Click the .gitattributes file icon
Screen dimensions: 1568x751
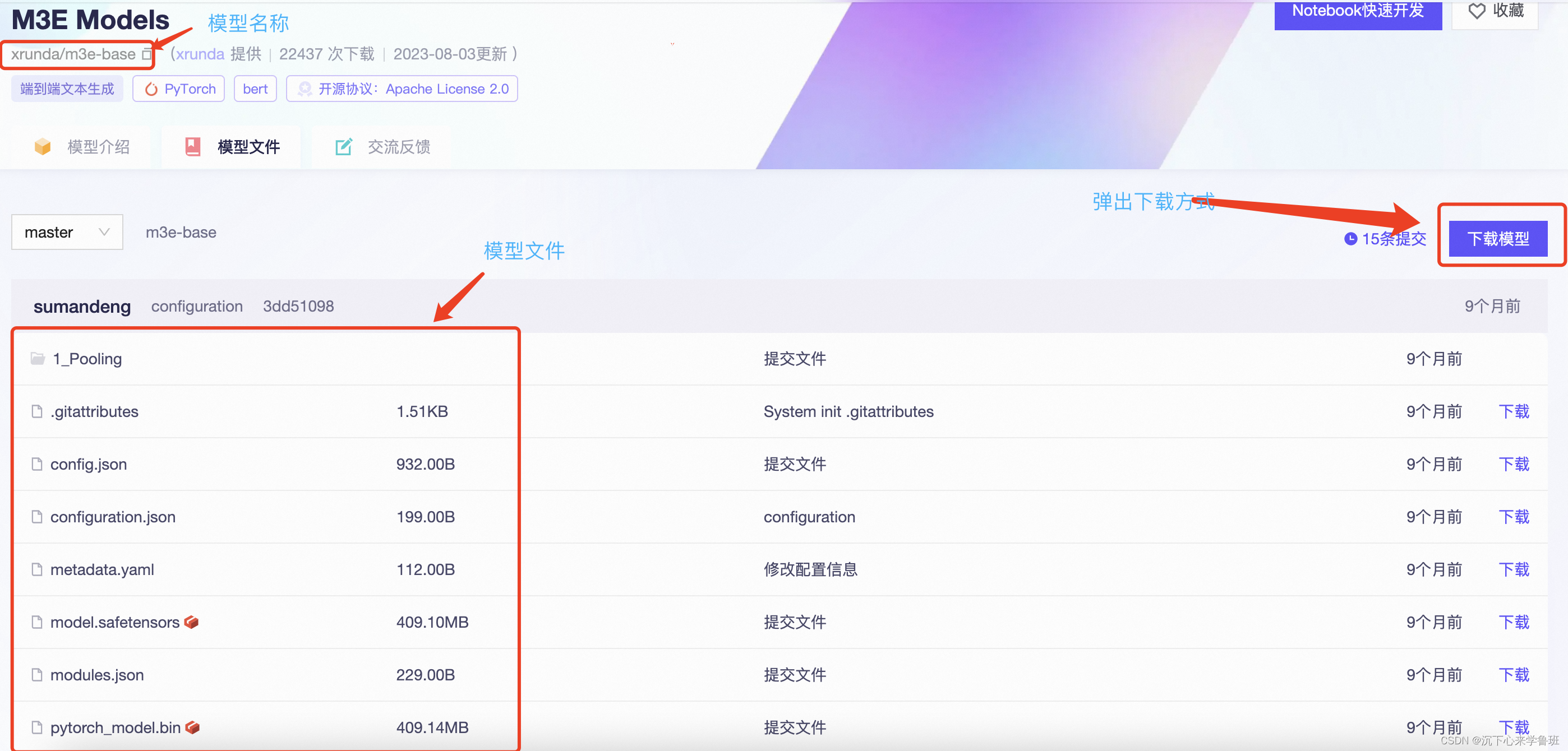pos(37,412)
